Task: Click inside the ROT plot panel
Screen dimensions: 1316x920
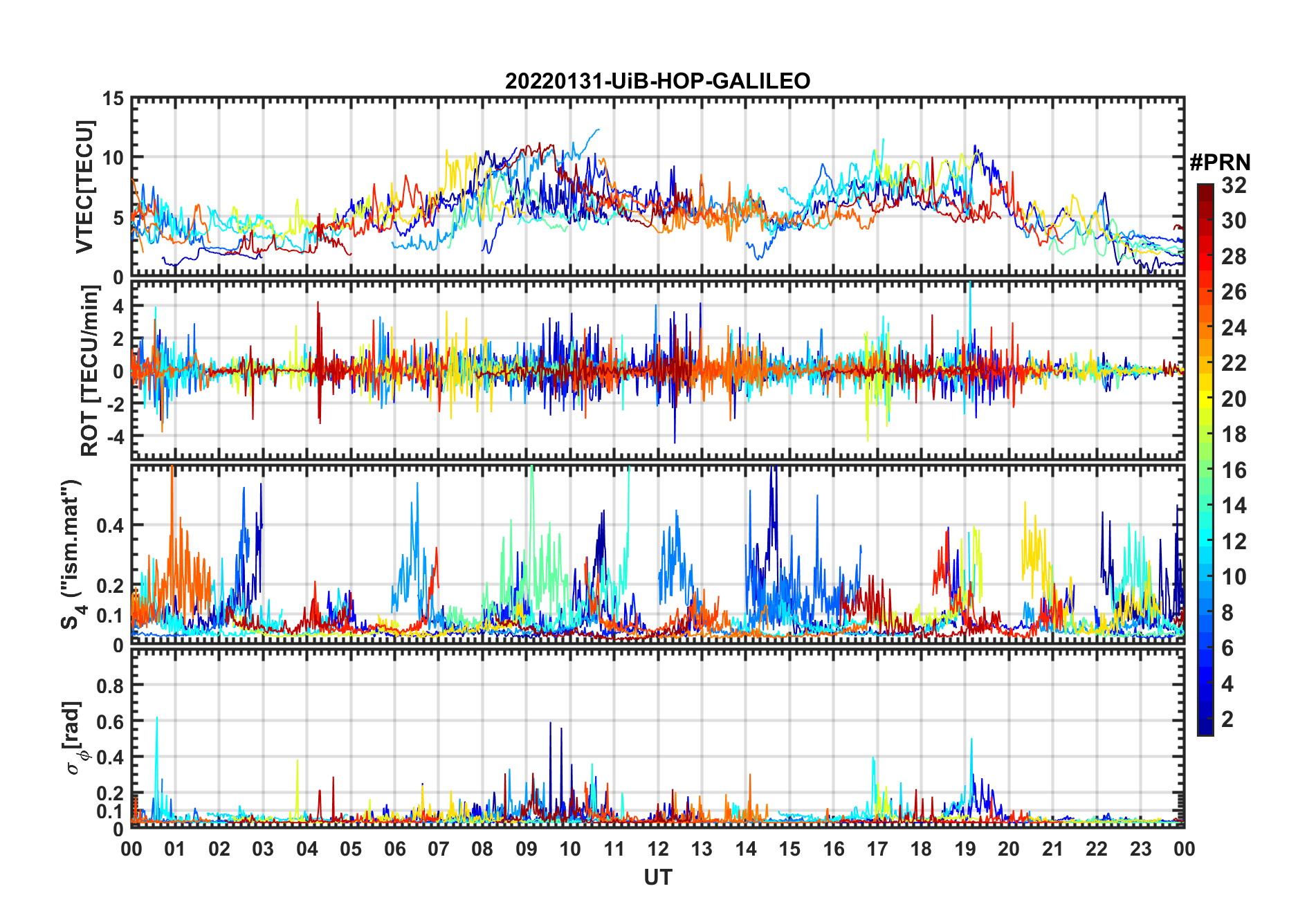Action: 657,370
